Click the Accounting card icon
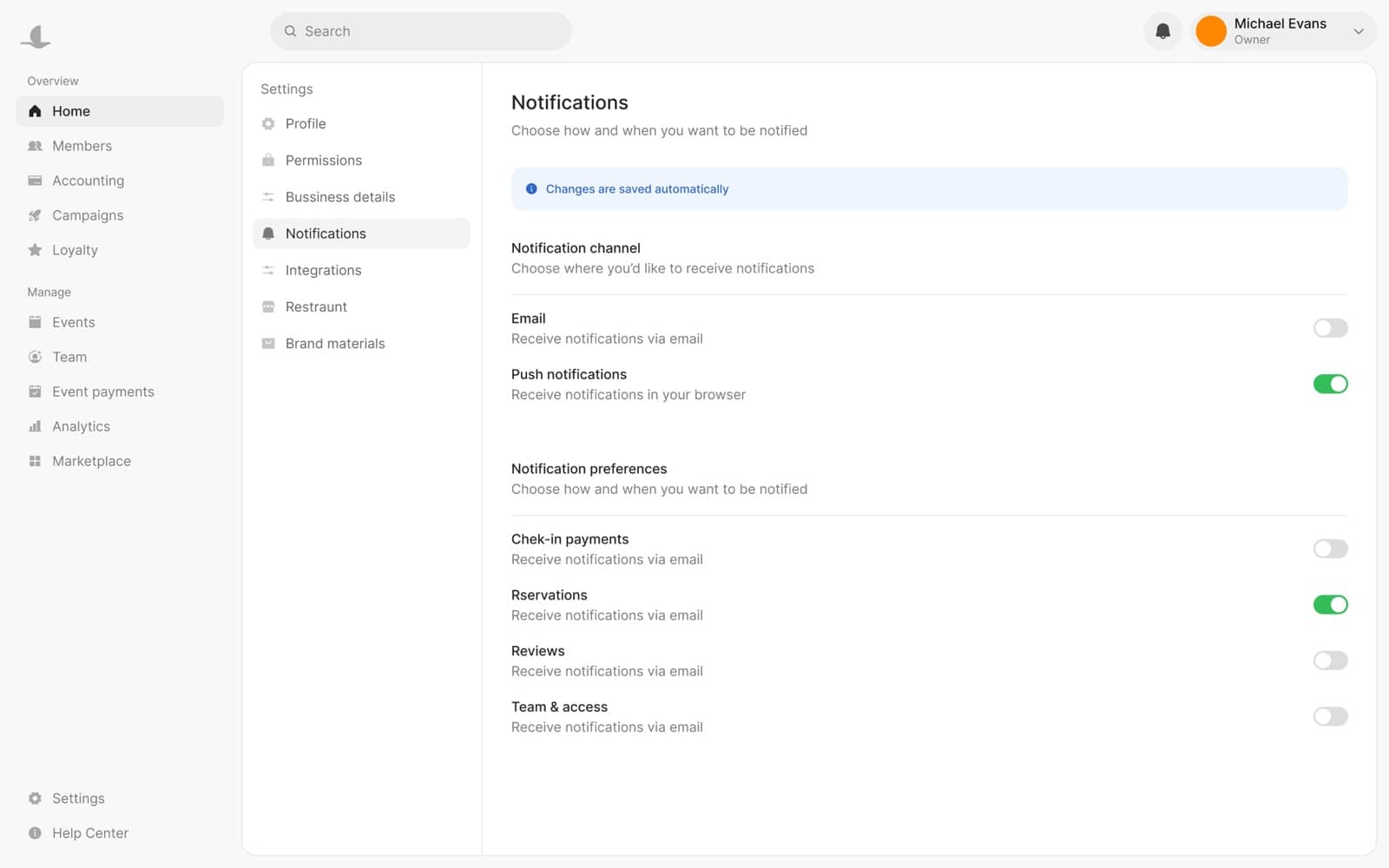The width and height of the screenshot is (1389, 868). pyautogui.click(x=35, y=181)
